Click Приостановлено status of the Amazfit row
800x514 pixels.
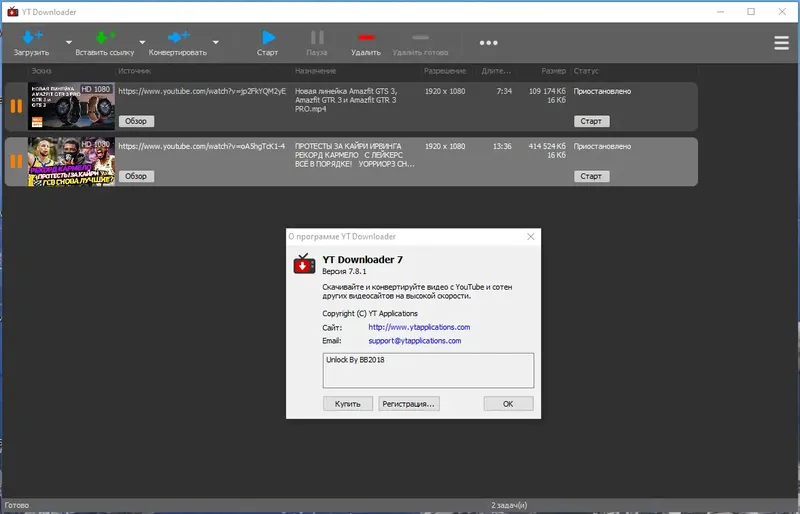[x=602, y=91]
